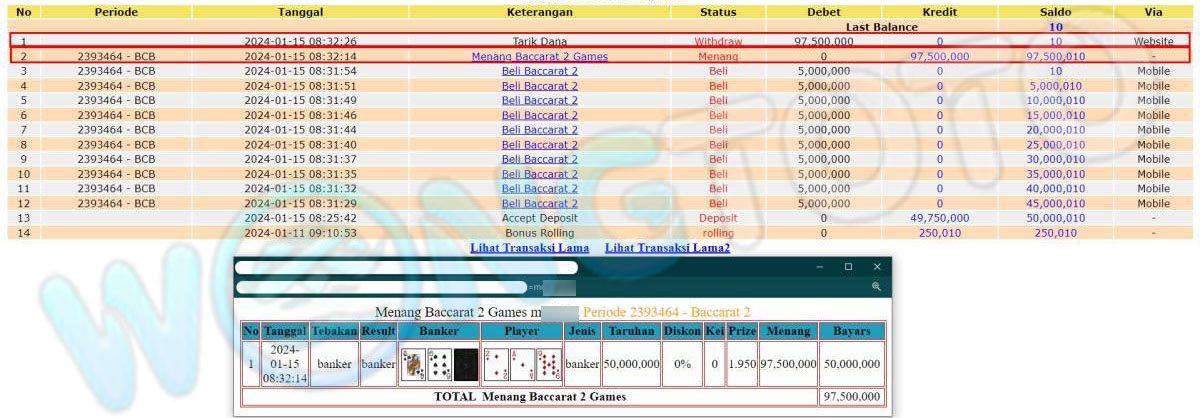Open Lihat Transaksi Lama2 link
This screenshot has height=418, width=1200.
[x=667, y=247]
